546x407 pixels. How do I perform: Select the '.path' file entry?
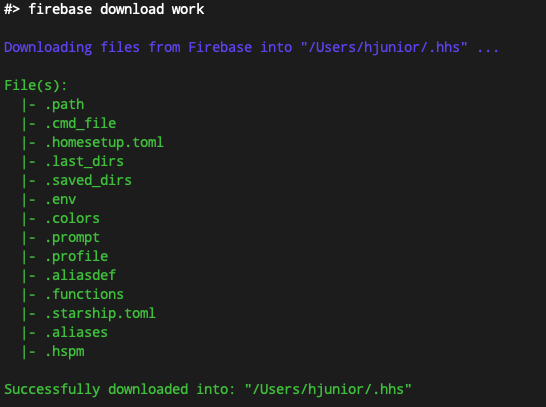(x=64, y=104)
